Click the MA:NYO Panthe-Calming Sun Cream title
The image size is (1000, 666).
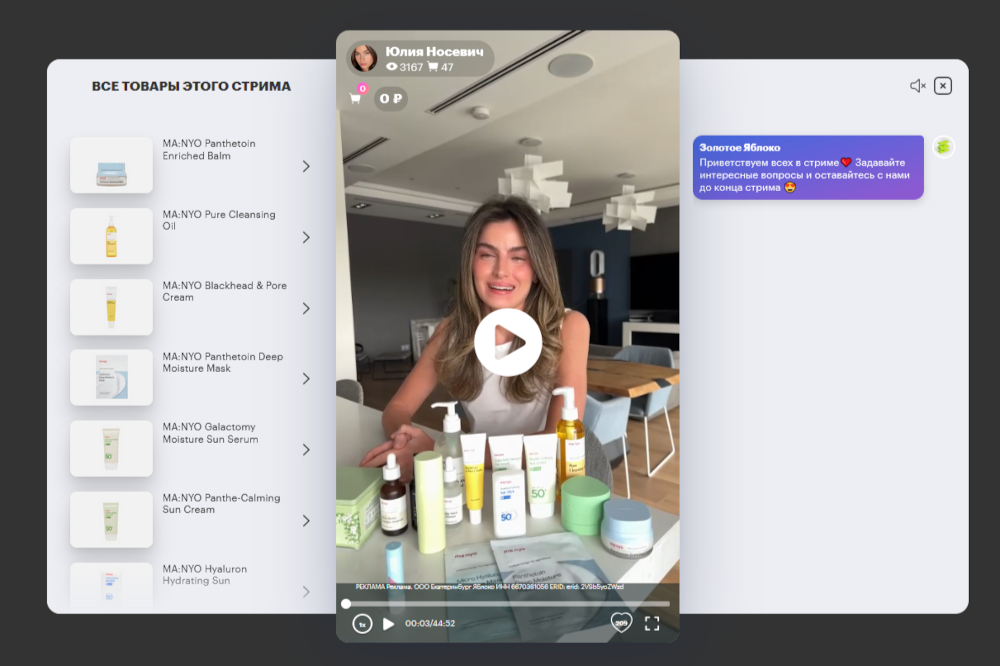[x=221, y=503]
